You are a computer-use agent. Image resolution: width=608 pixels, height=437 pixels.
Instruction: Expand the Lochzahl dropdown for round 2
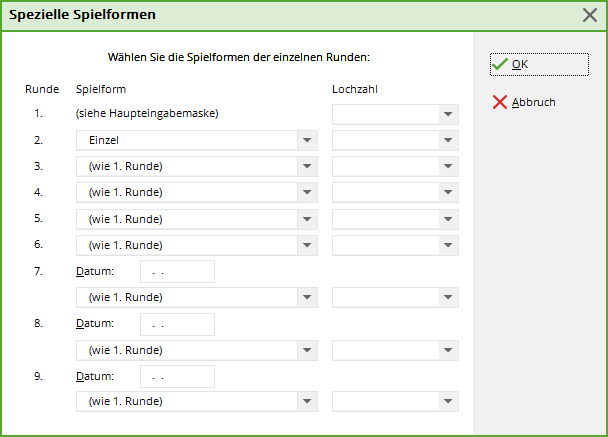click(x=448, y=141)
